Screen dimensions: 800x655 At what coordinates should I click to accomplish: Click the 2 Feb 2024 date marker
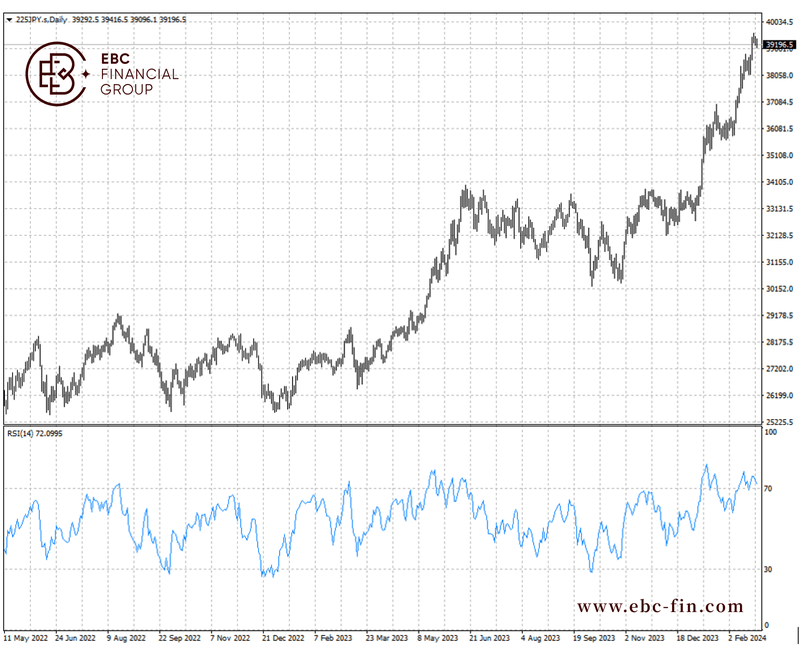coord(745,636)
